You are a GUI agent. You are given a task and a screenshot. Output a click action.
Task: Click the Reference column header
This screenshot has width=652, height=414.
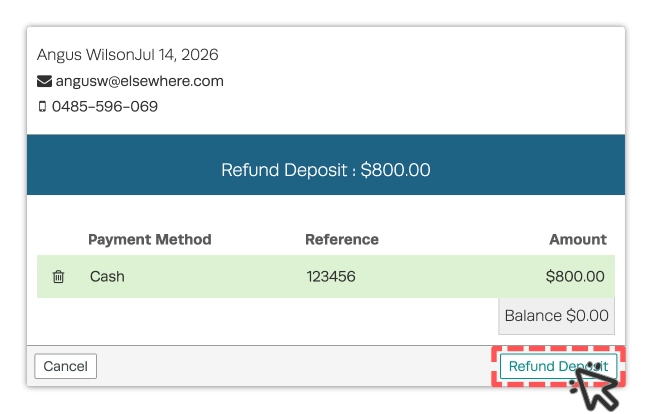coord(342,239)
